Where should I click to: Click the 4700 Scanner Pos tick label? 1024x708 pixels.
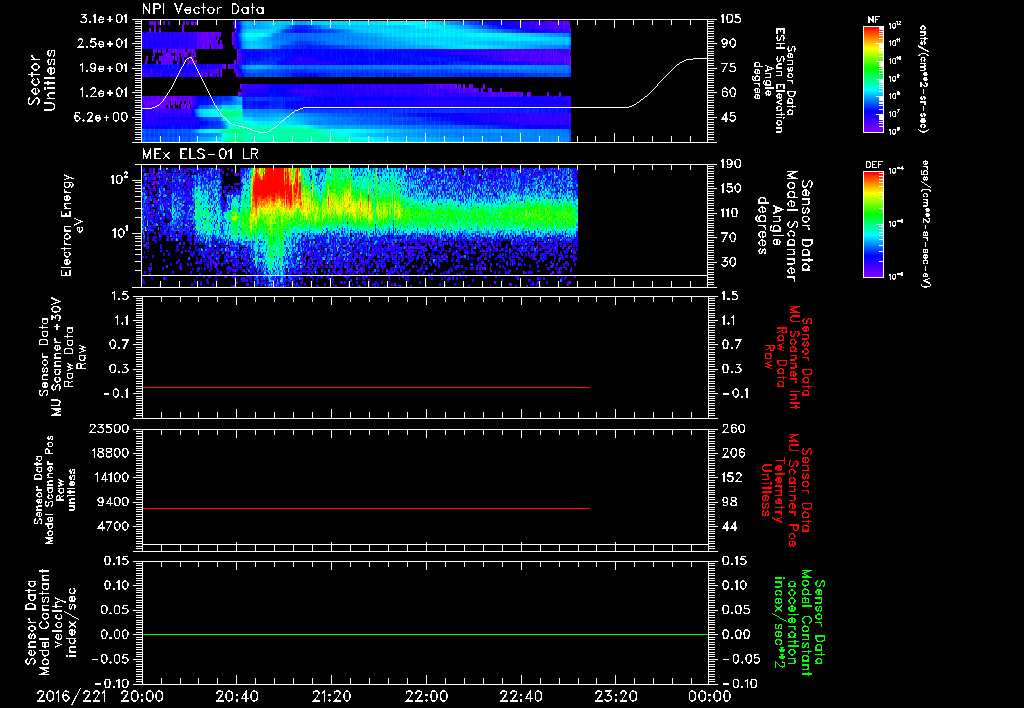click(113, 526)
